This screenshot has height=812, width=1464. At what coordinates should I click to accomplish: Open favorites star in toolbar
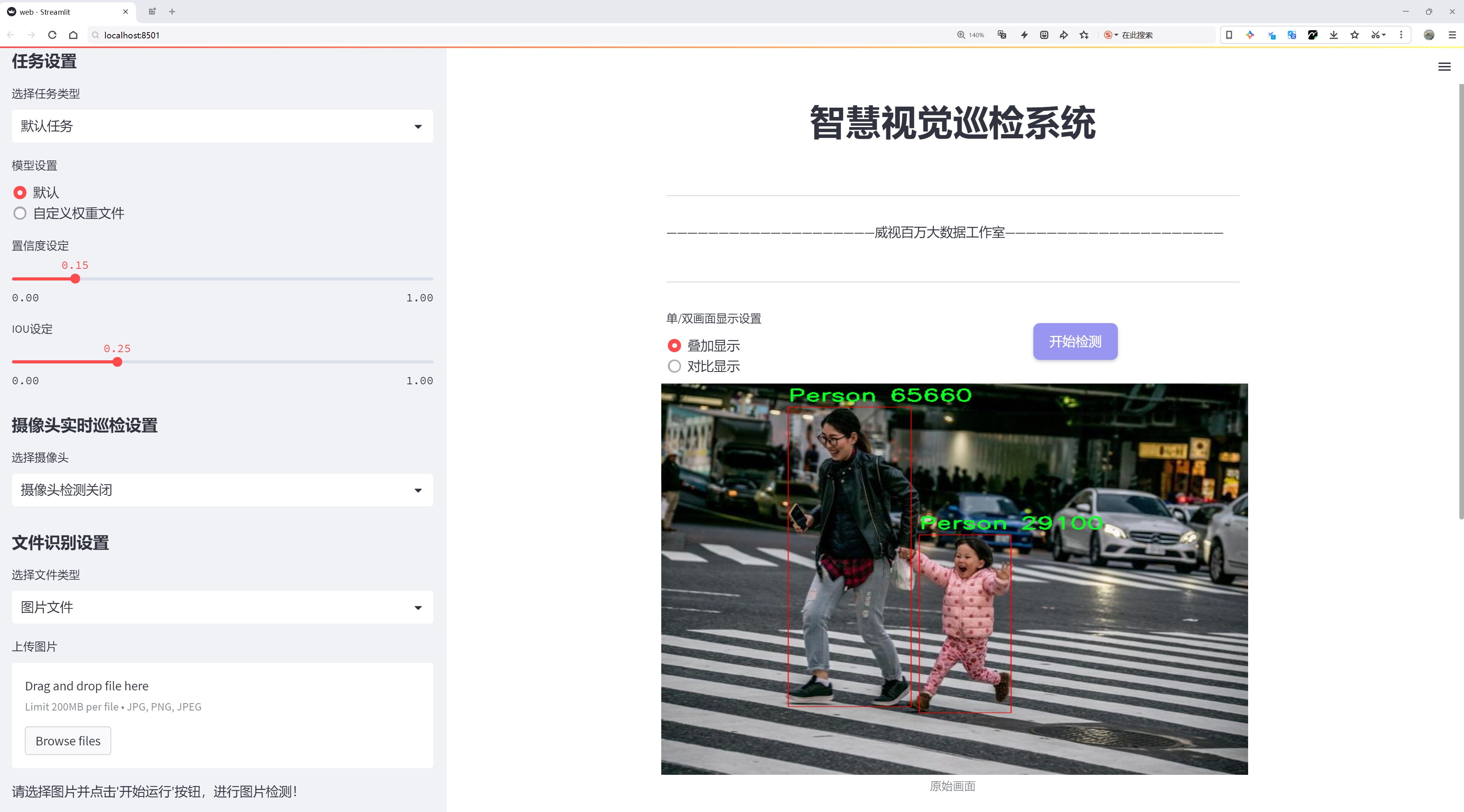(x=1355, y=35)
